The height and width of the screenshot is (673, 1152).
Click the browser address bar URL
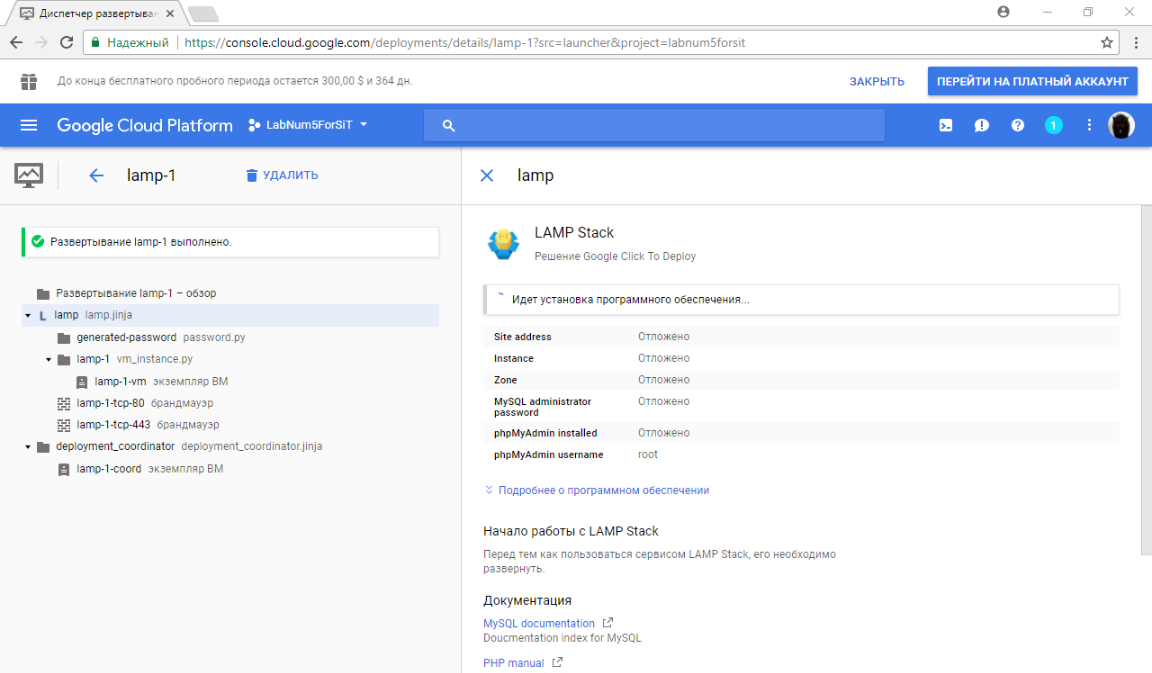[x=464, y=43]
